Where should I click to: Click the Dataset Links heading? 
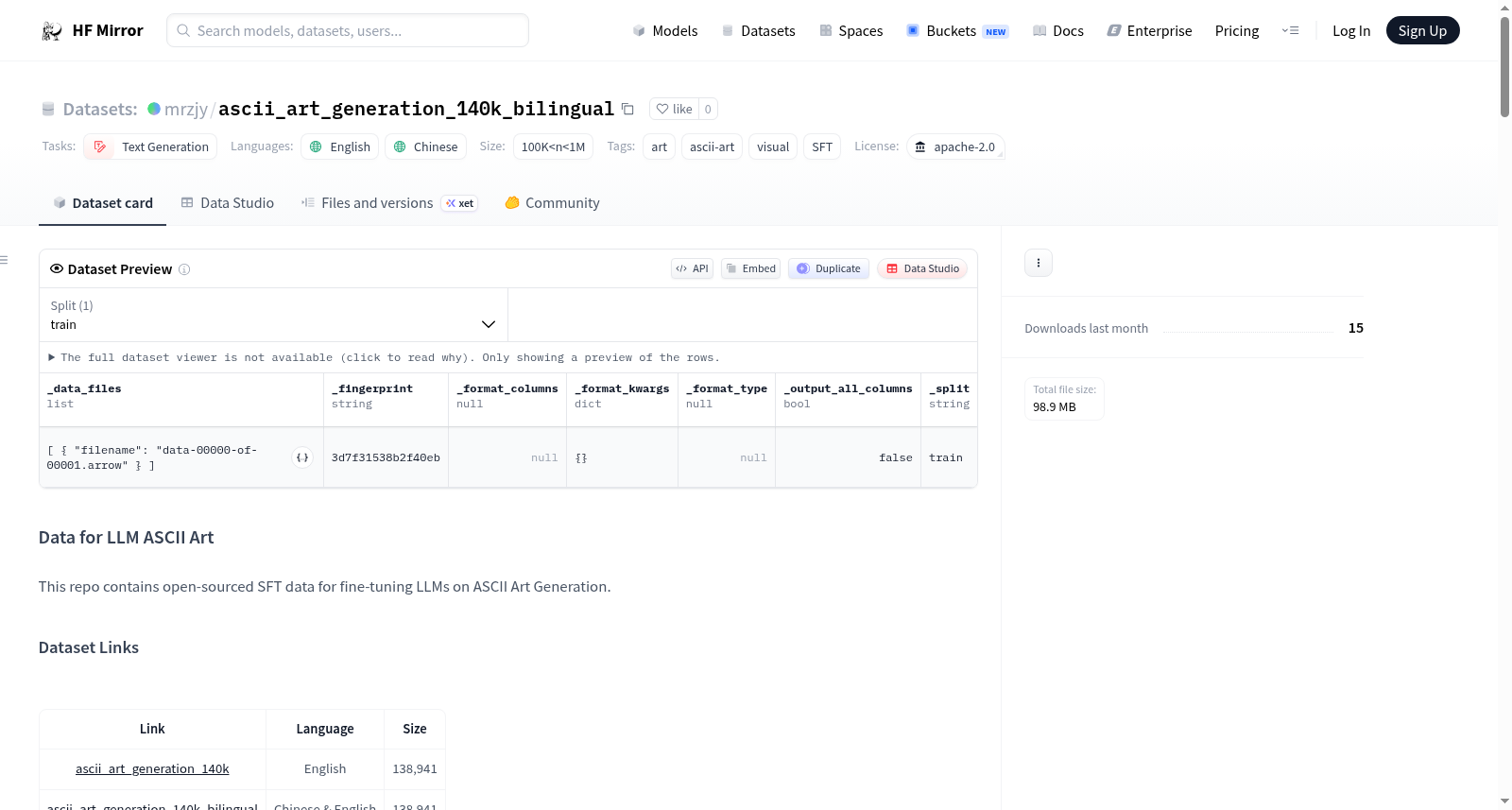[89, 647]
